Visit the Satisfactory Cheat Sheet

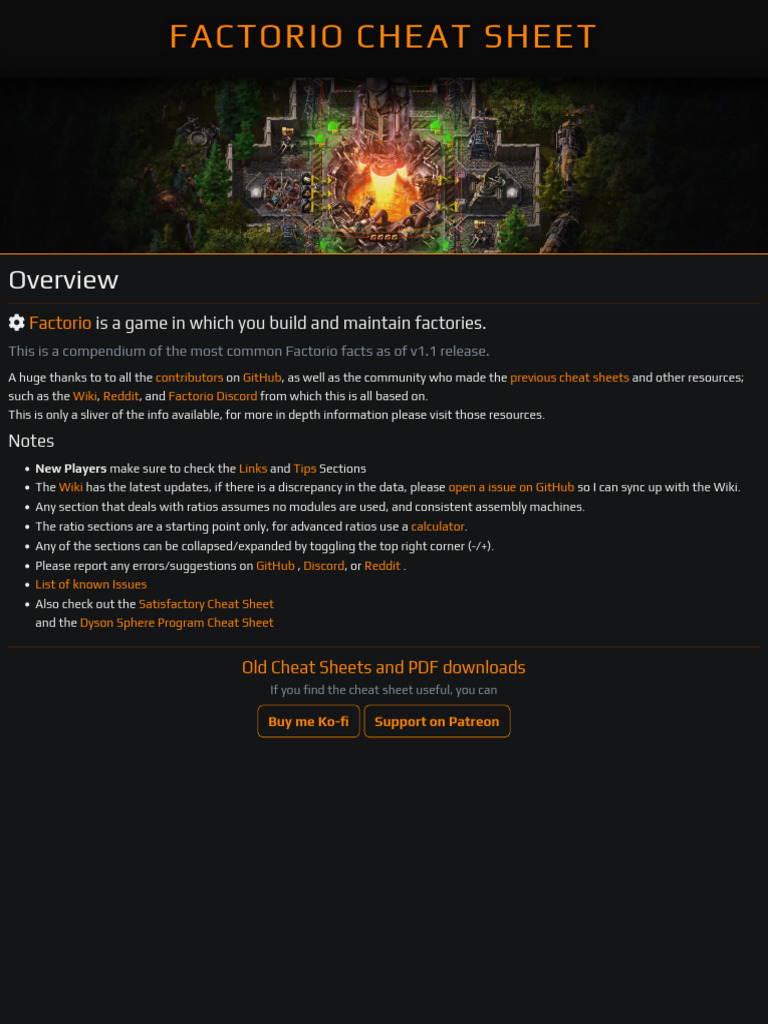click(206, 604)
